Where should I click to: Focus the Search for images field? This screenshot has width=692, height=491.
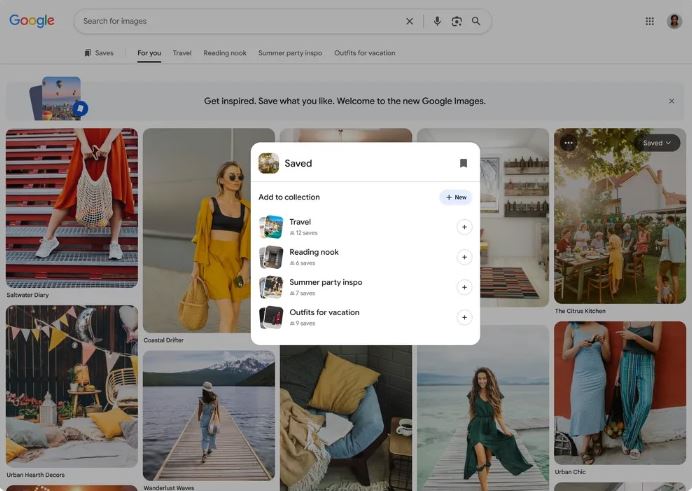[x=238, y=21]
